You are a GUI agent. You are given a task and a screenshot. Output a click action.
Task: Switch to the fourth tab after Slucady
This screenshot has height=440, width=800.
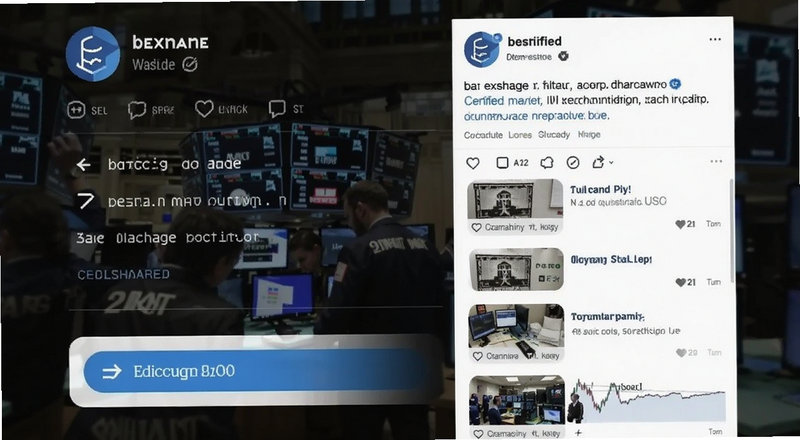click(x=589, y=135)
